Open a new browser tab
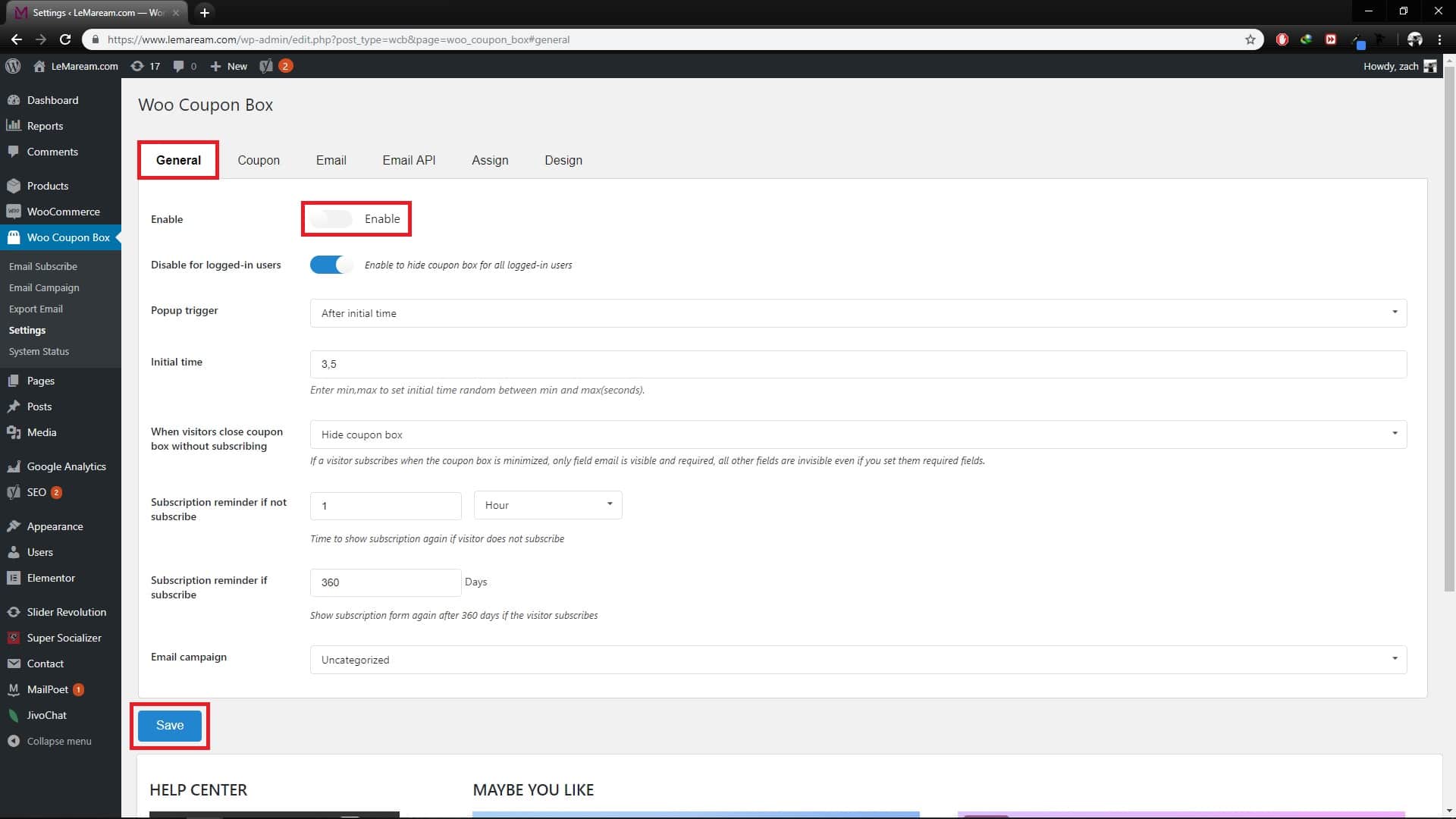The image size is (1456, 819). pos(204,12)
